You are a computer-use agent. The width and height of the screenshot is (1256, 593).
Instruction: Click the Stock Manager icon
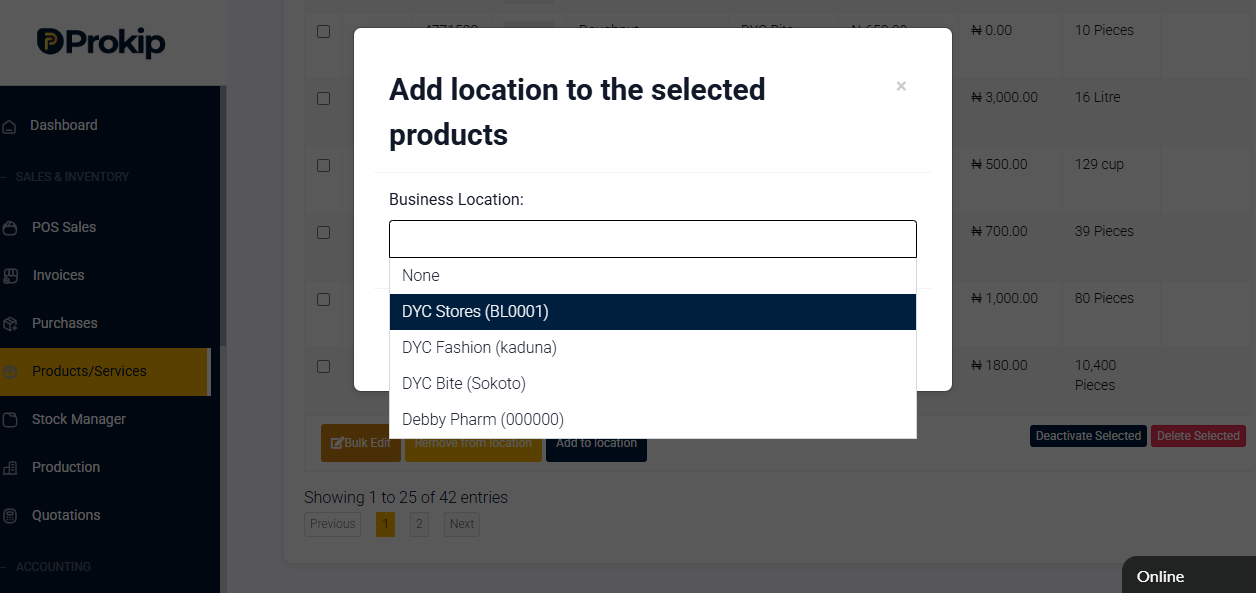[x=10, y=420]
